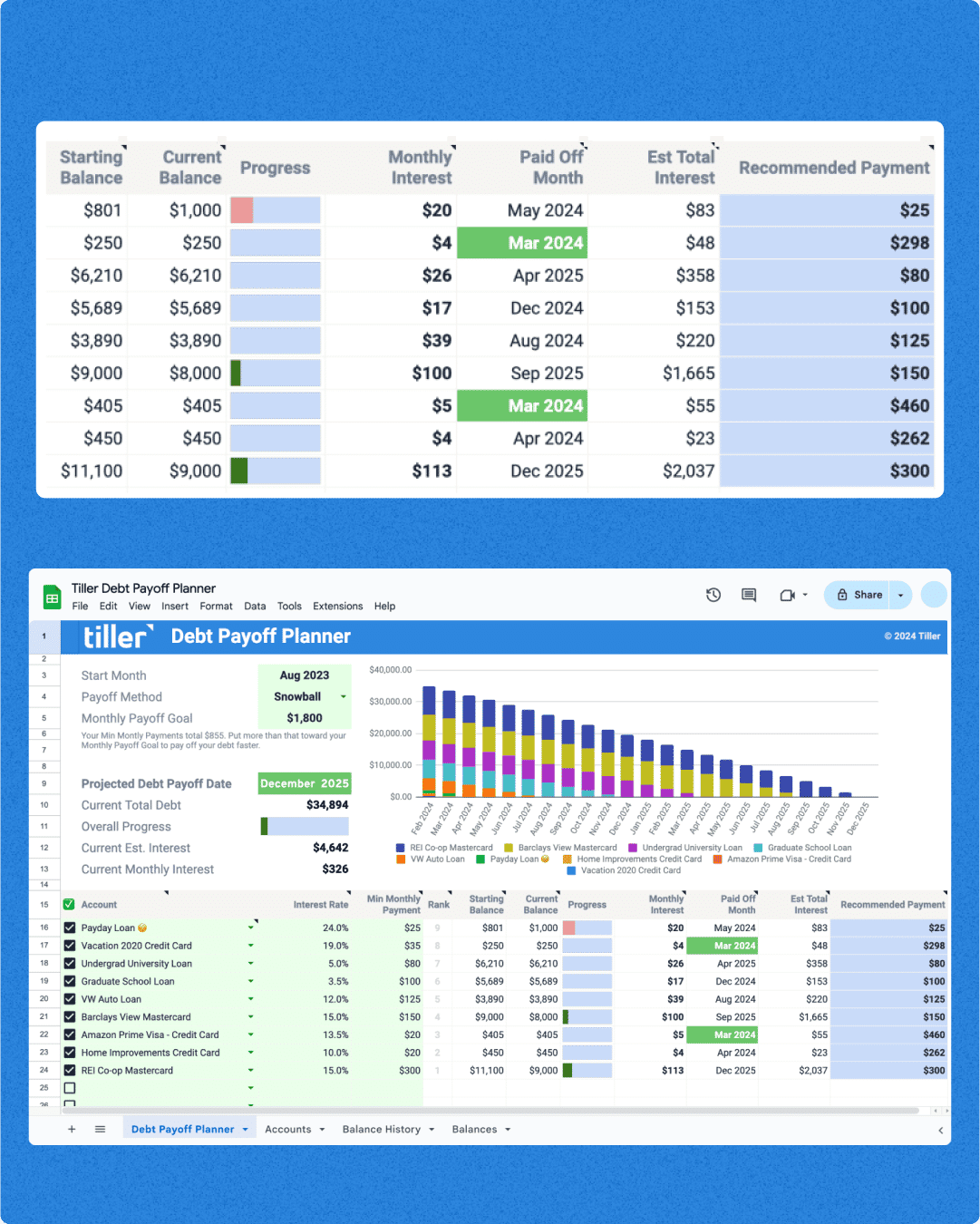Uncheck Graduate School Loan checkbox
The image size is (980, 1224).
pos(69,981)
